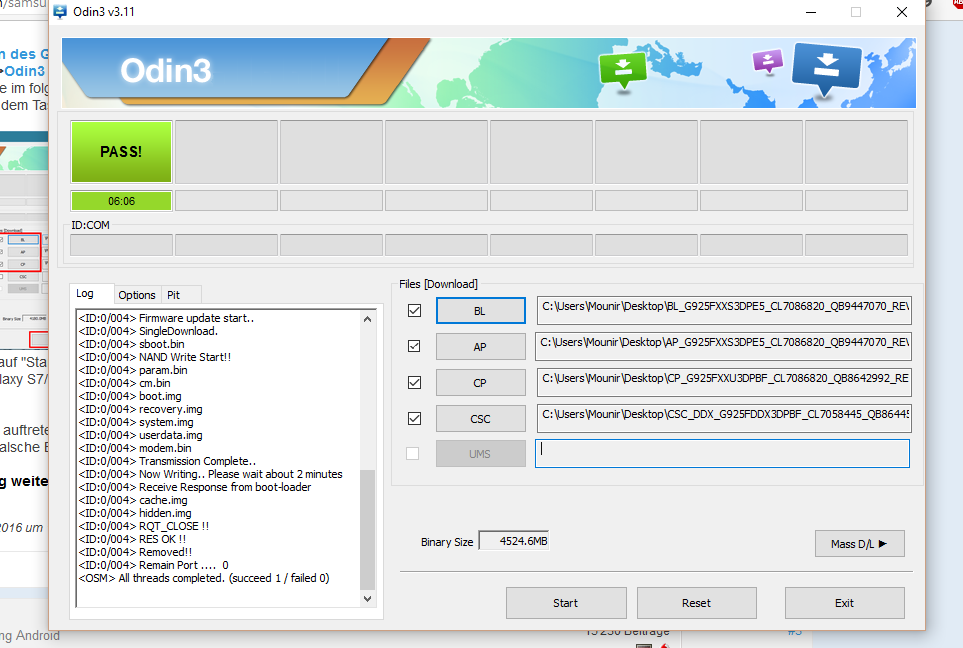Screen dimensions: 963x648
Task: Select the 'Firmware update start..' log line
Action: coord(166,318)
